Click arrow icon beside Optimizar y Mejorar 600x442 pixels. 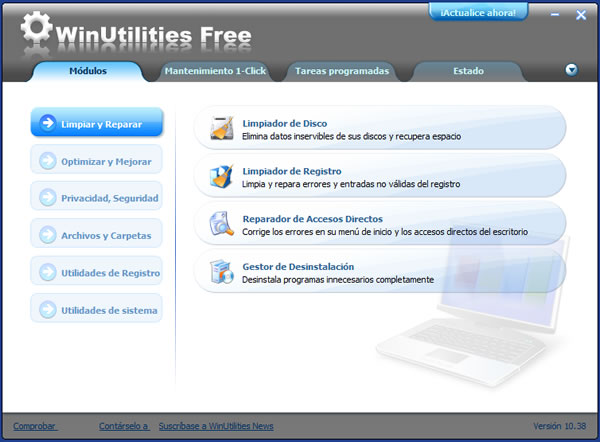point(48,161)
